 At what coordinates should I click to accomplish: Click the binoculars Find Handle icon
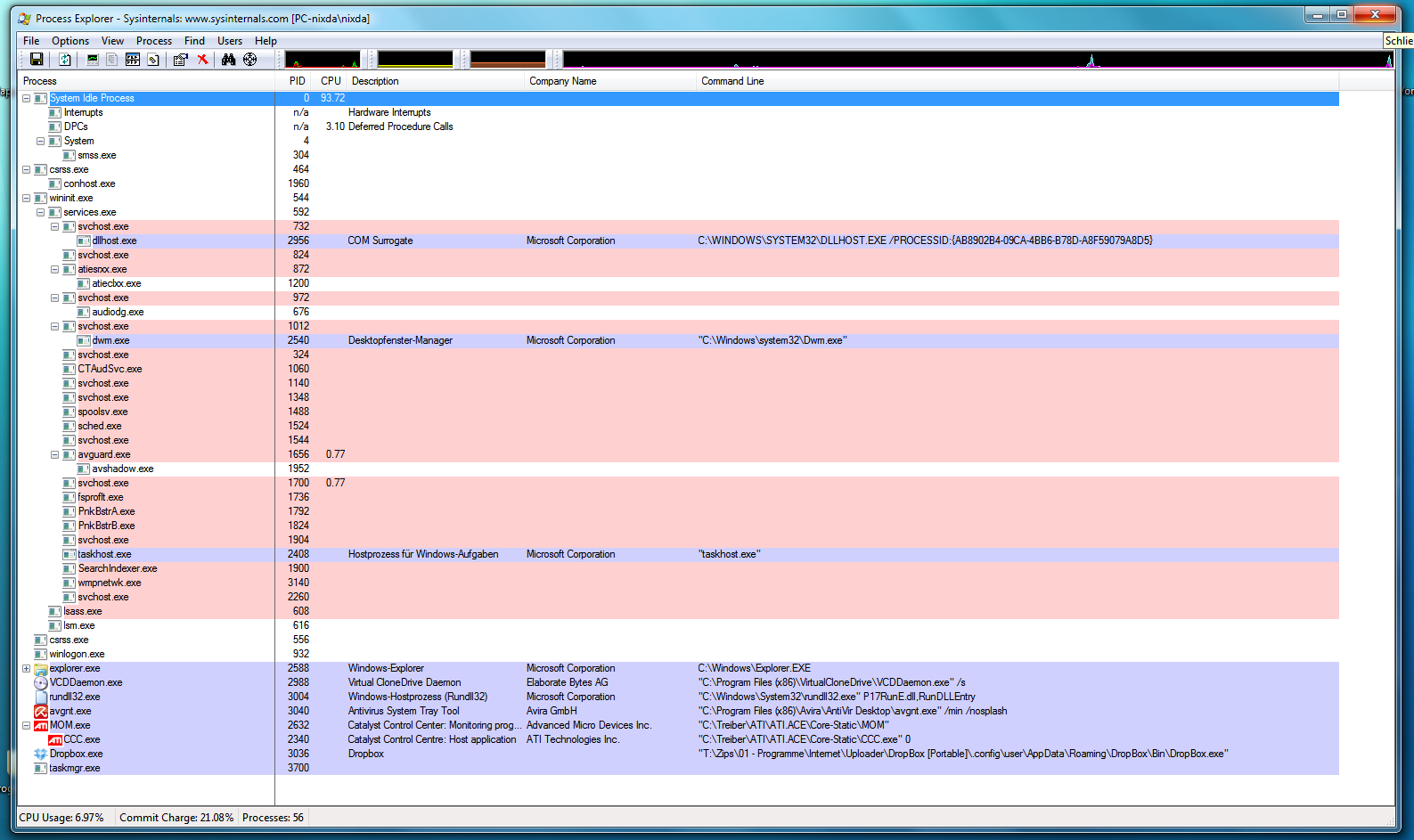pos(229,60)
